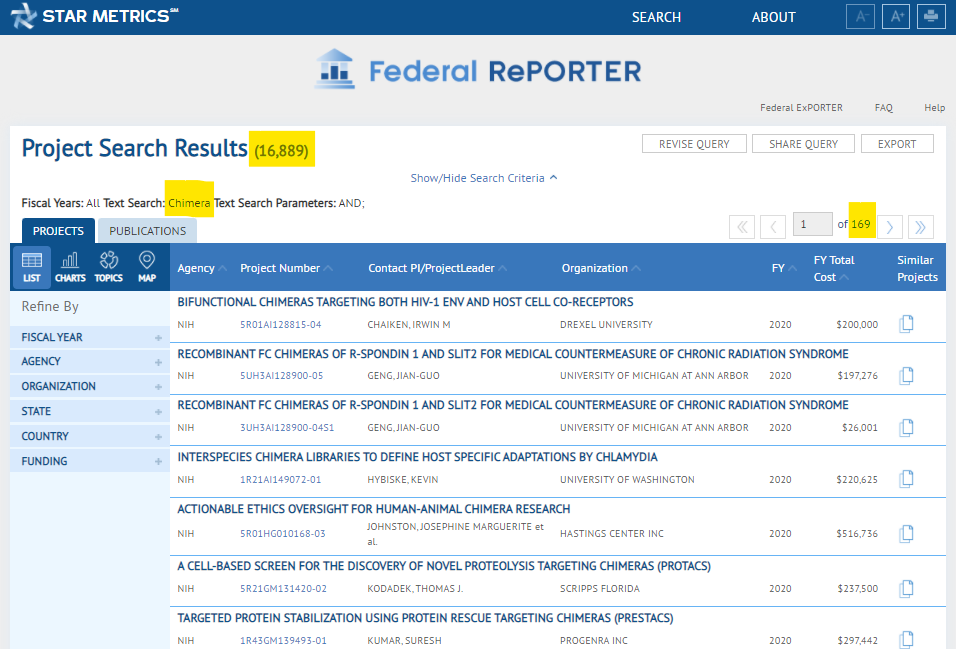Sort results by Project Number column
The height and width of the screenshot is (649, 956).
[286, 268]
